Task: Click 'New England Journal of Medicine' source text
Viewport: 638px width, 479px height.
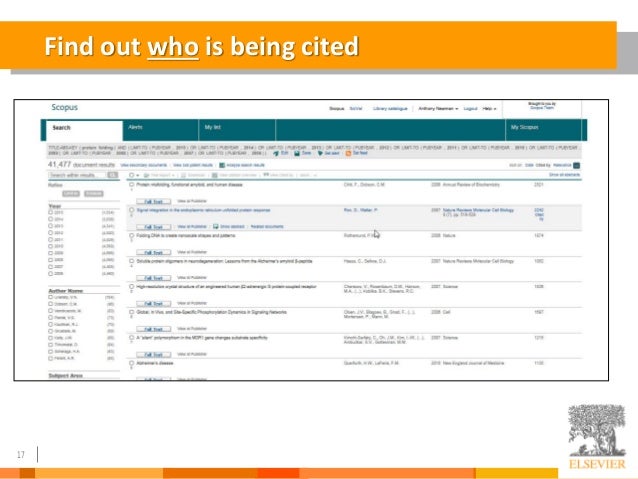Action: pos(473,363)
